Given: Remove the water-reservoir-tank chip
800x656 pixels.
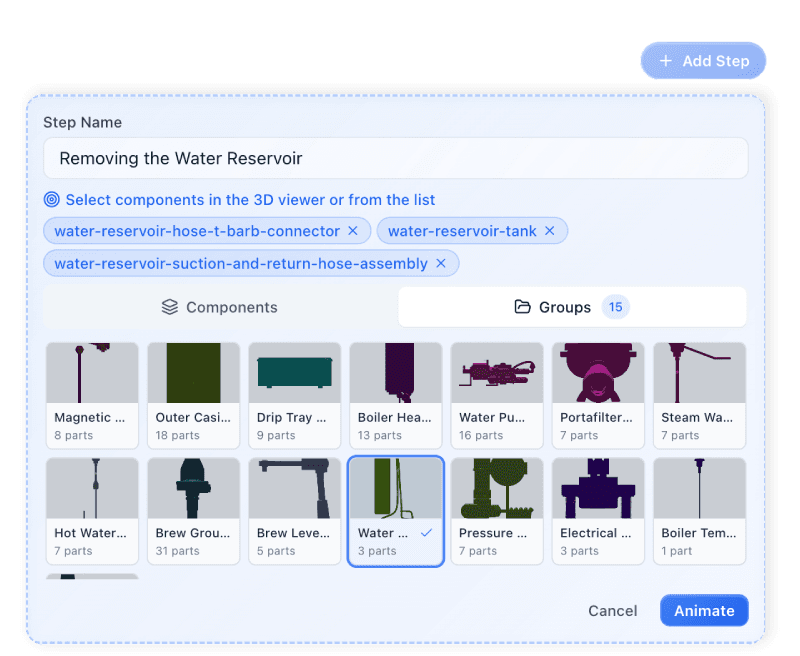Looking at the screenshot, I should click(549, 231).
